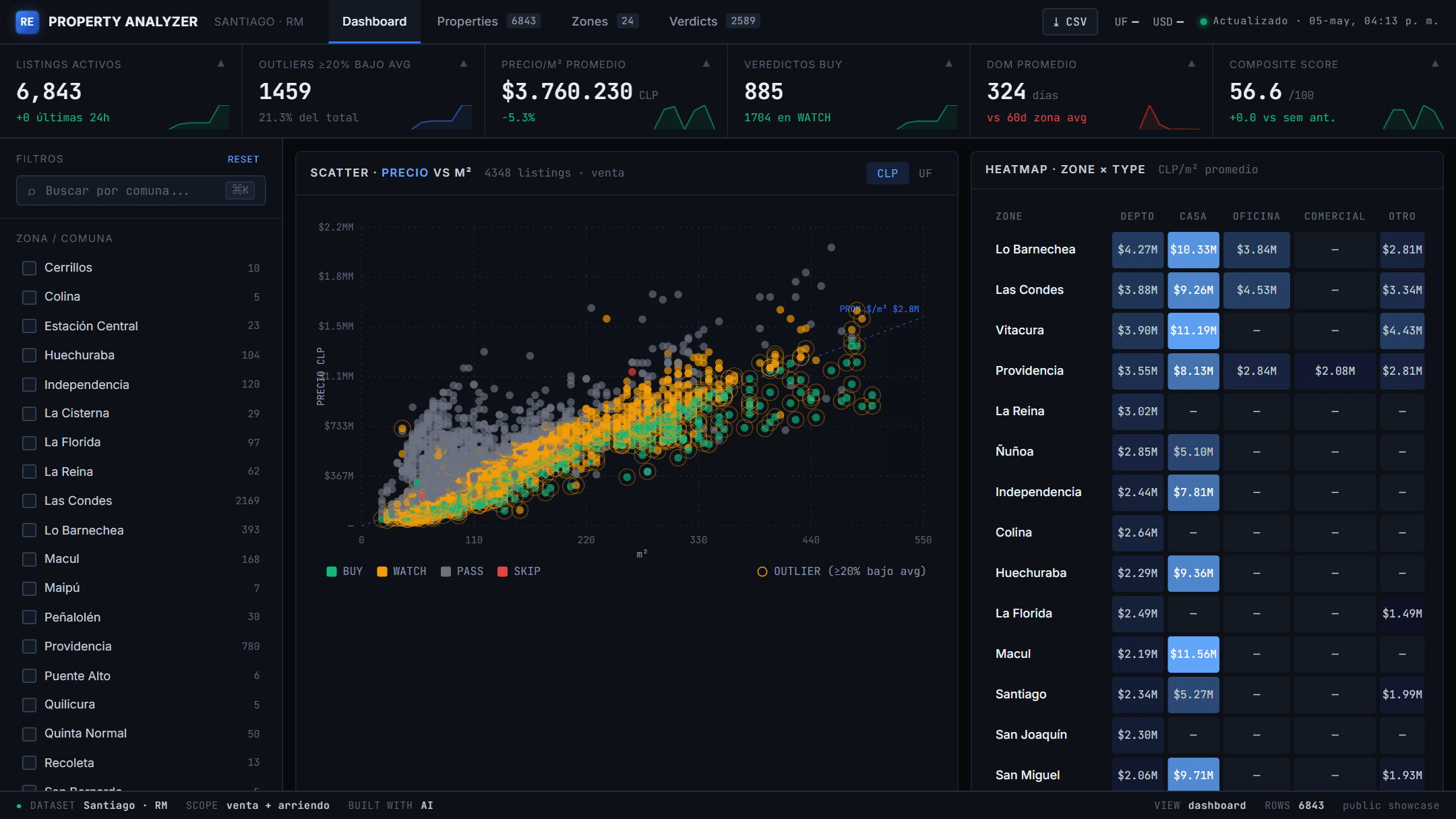Click Vitacura CASA $11.19M heatmap cell
The image size is (1456, 819).
(1193, 331)
